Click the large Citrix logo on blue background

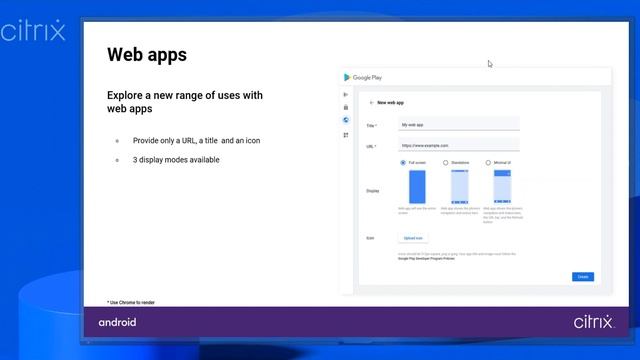pyautogui.click(x=33, y=31)
